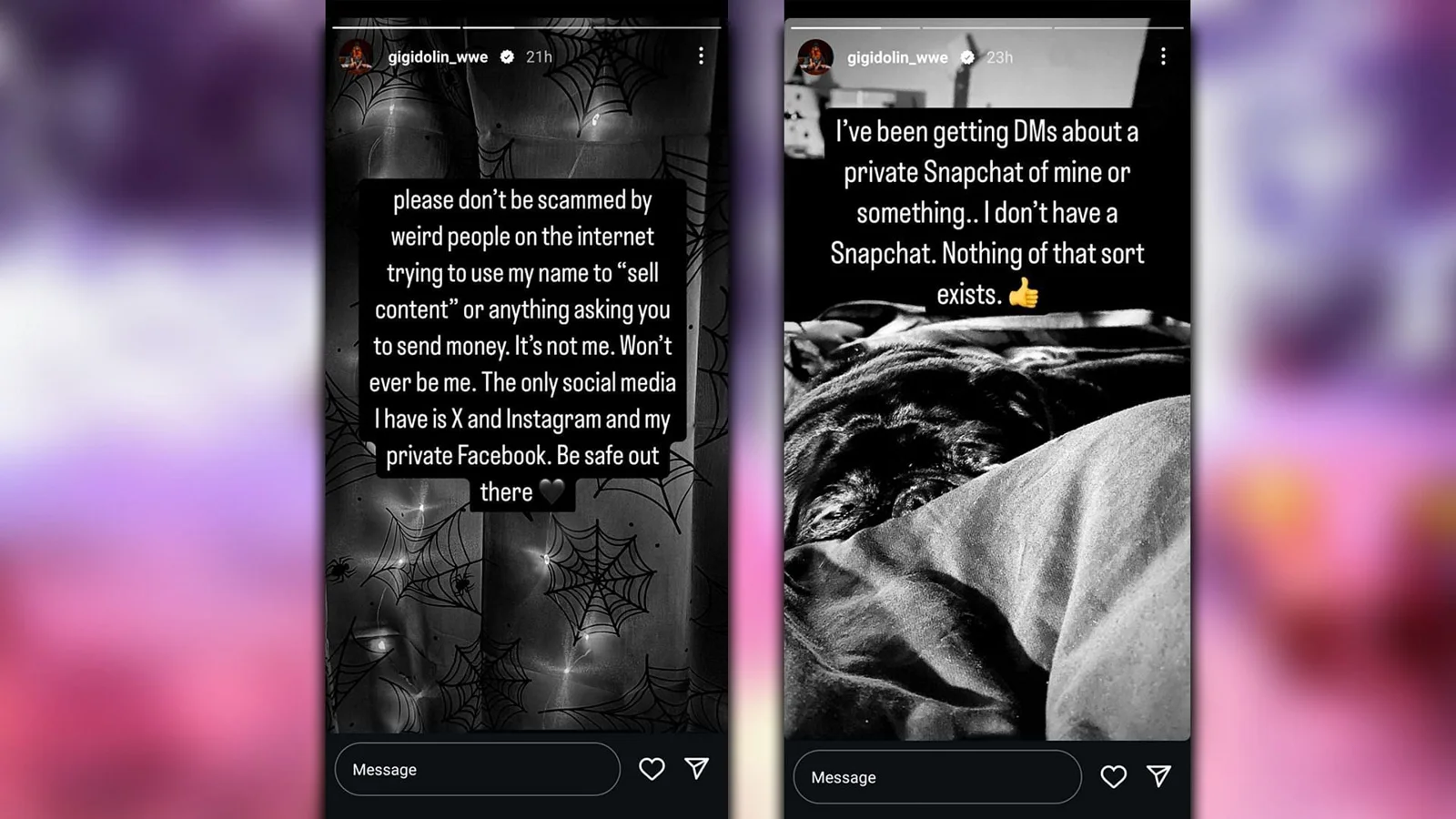The height and width of the screenshot is (819, 1456).
Task: Click the story progress bar on left story
Action: (x=527, y=27)
